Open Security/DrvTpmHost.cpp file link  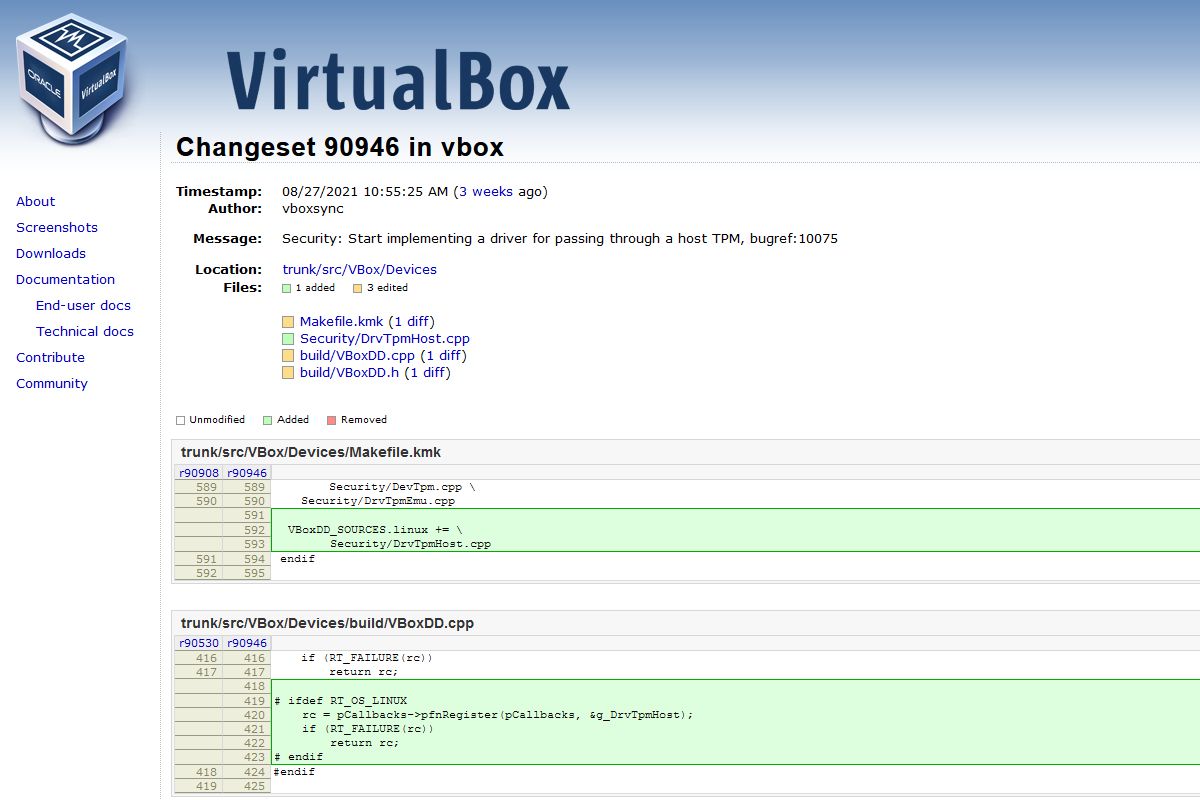pos(385,339)
